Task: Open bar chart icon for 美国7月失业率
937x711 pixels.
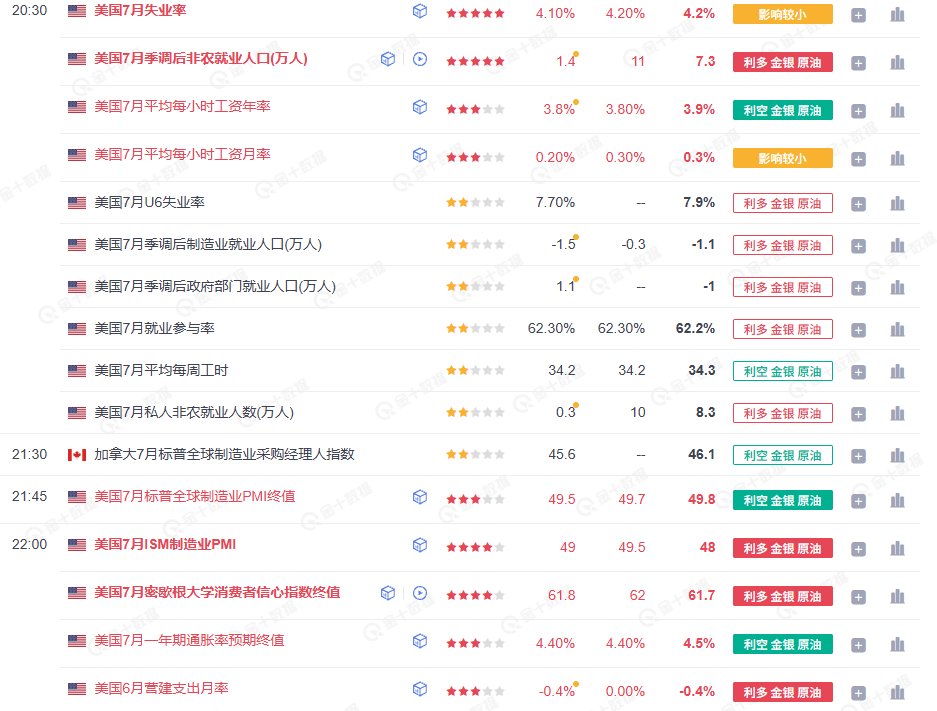Action: click(897, 14)
